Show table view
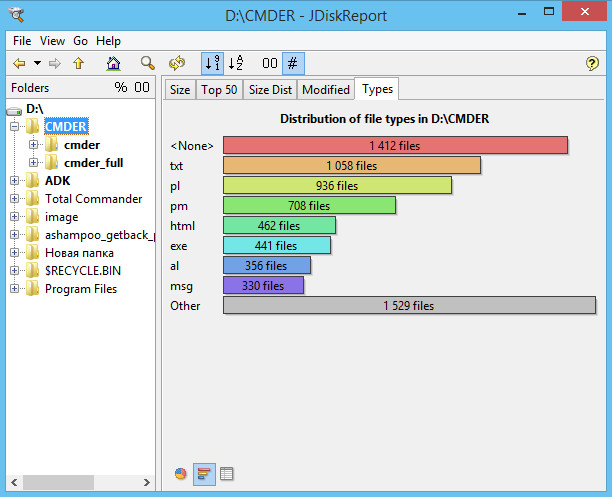The height and width of the screenshot is (497, 612). click(x=226, y=474)
